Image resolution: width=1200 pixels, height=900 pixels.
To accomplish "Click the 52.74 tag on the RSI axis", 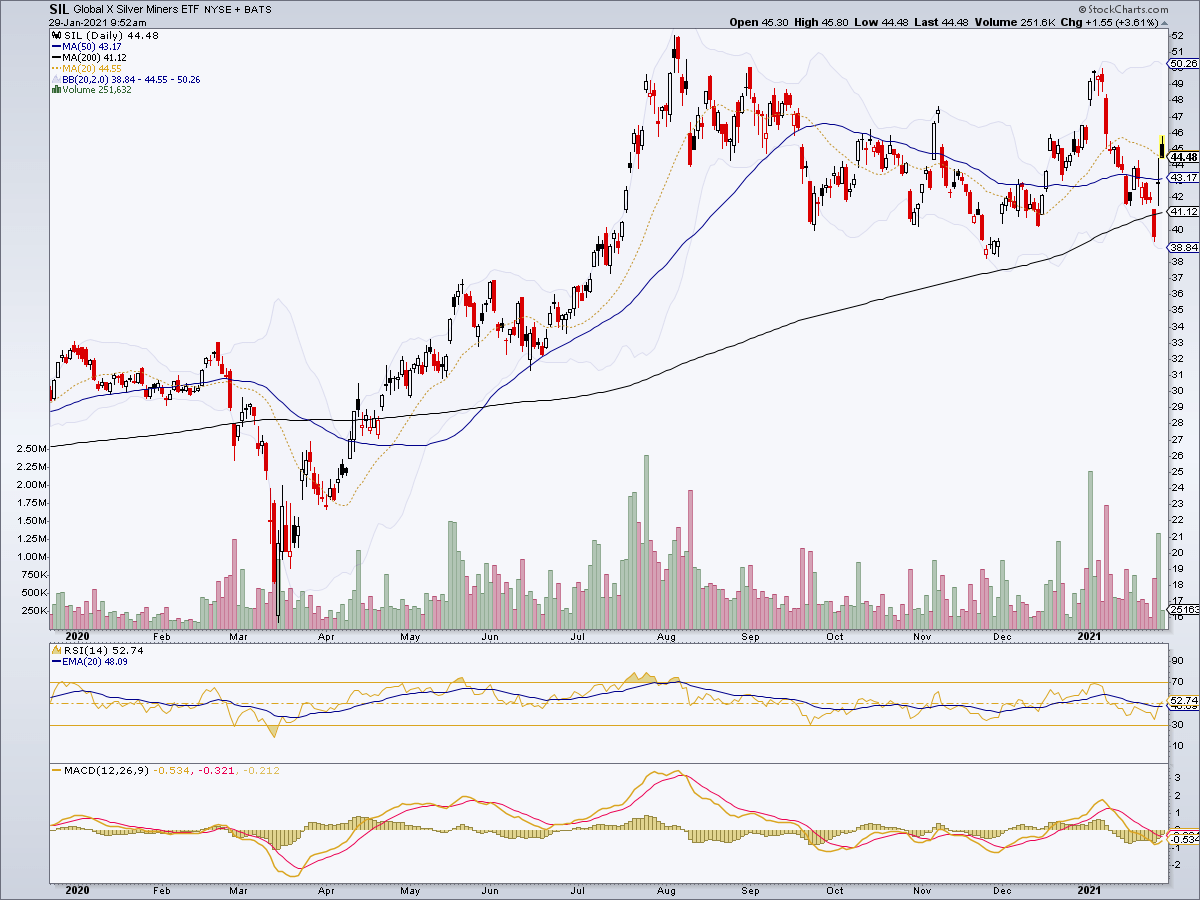I will tap(1183, 700).
